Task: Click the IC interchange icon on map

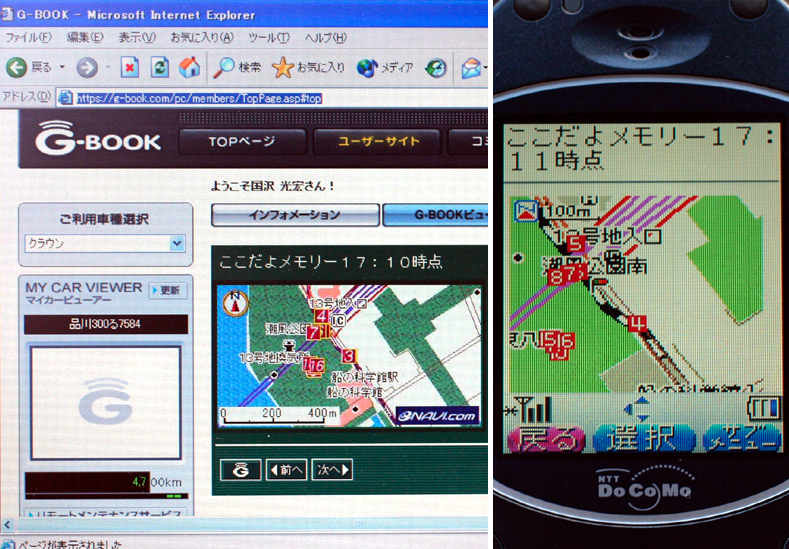Action: [339, 321]
